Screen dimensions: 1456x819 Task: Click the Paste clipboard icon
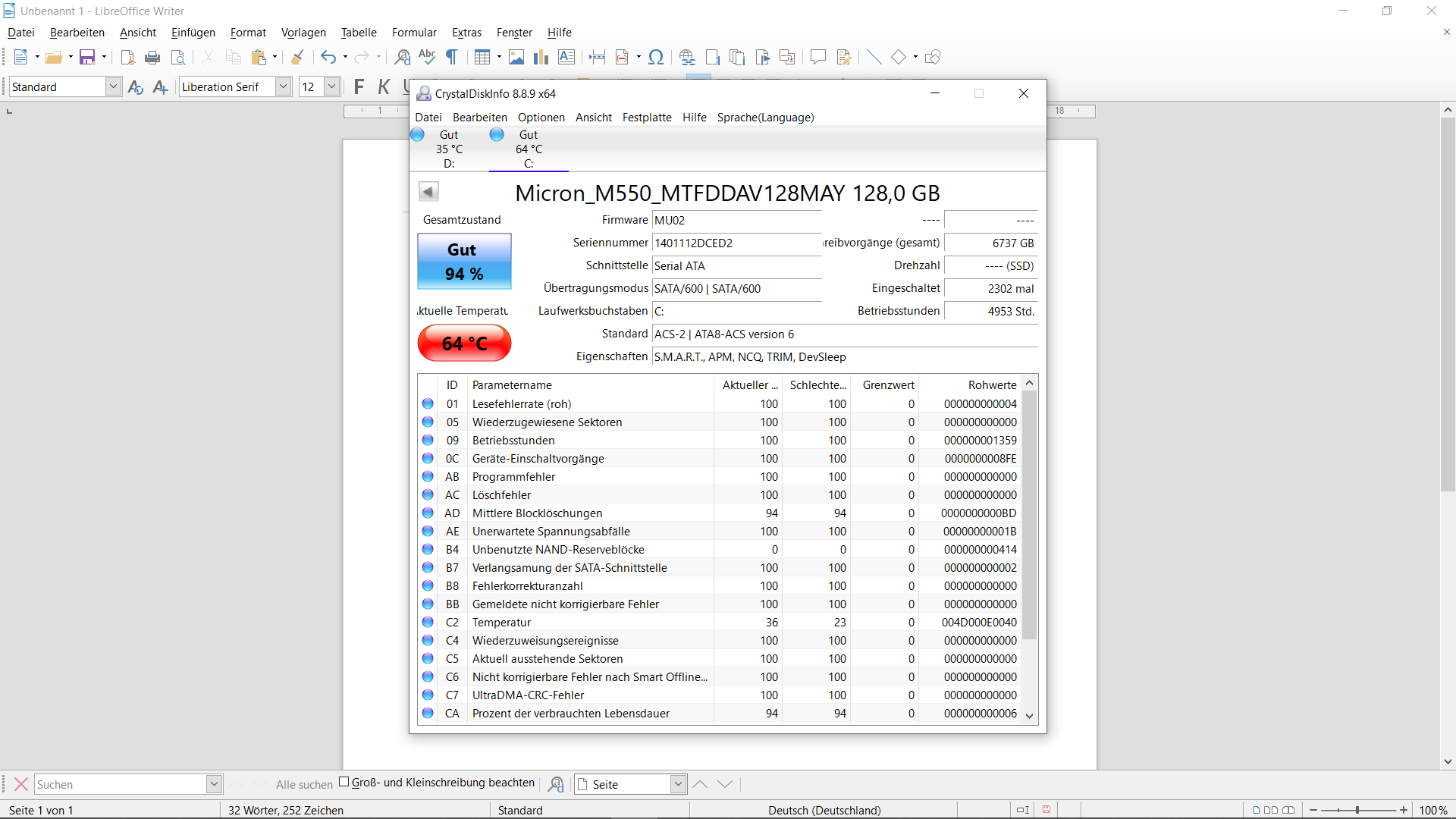(x=259, y=57)
